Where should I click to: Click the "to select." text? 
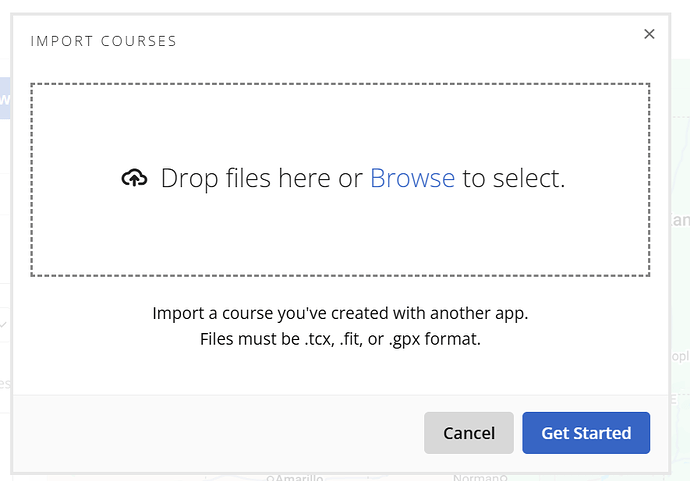click(x=513, y=179)
